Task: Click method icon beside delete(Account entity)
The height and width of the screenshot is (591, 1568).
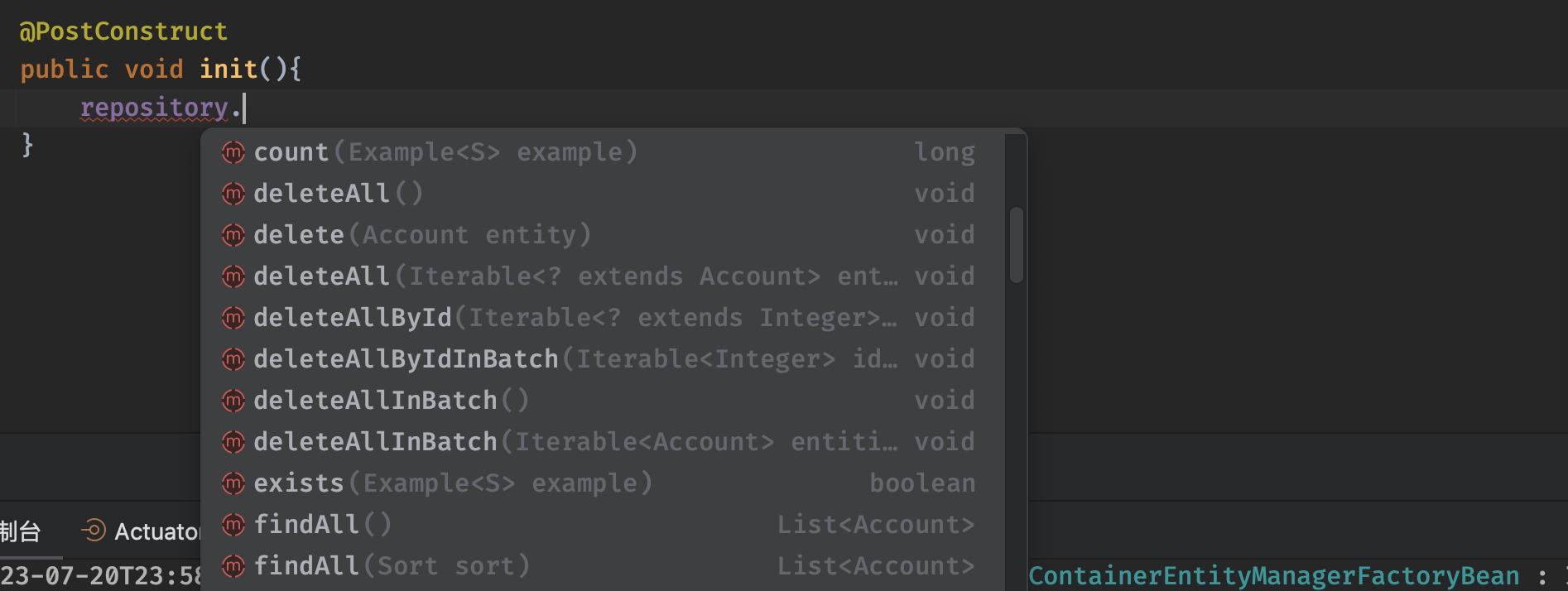Action: coord(233,235)
